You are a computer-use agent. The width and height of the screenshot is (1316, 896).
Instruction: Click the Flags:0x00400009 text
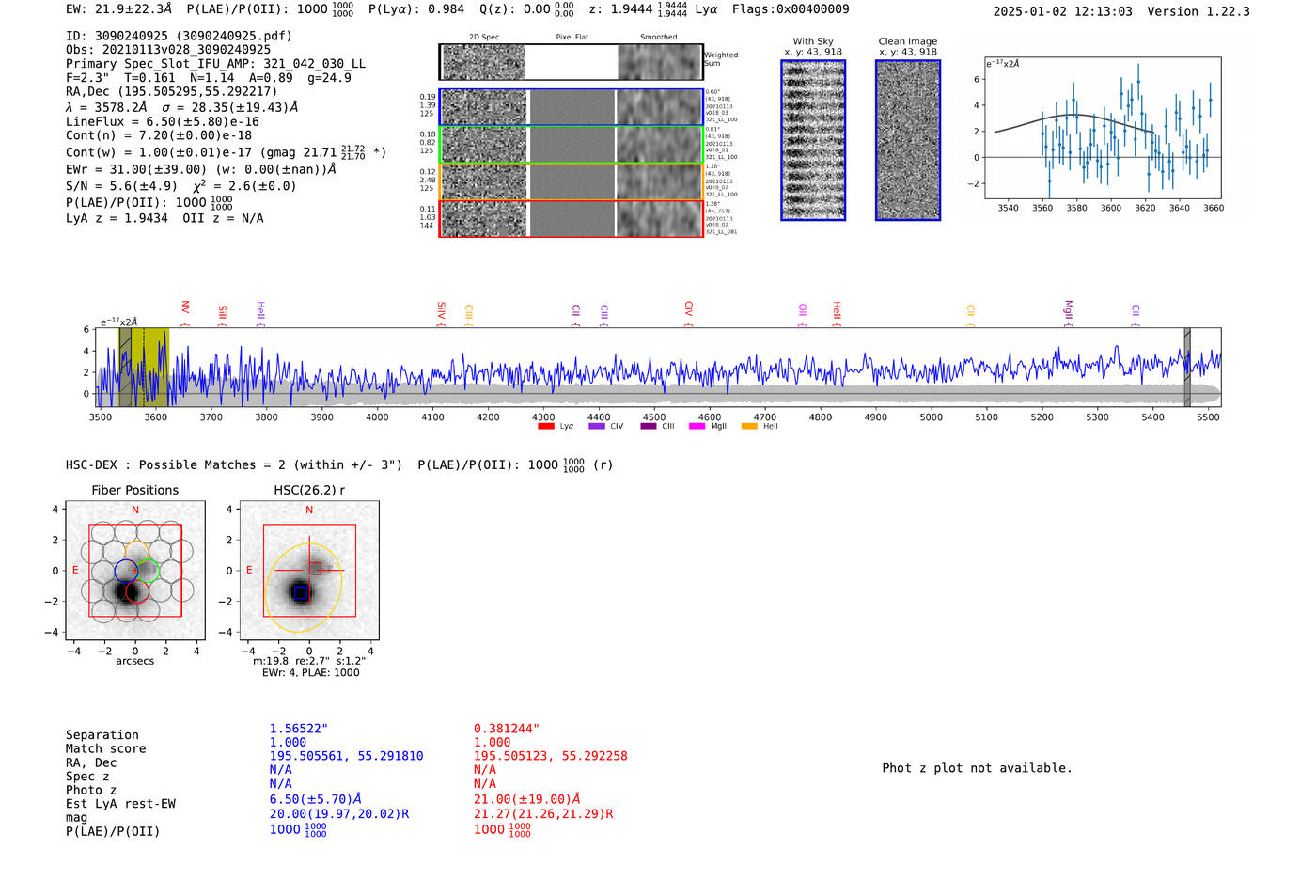[x=791, y=9]
